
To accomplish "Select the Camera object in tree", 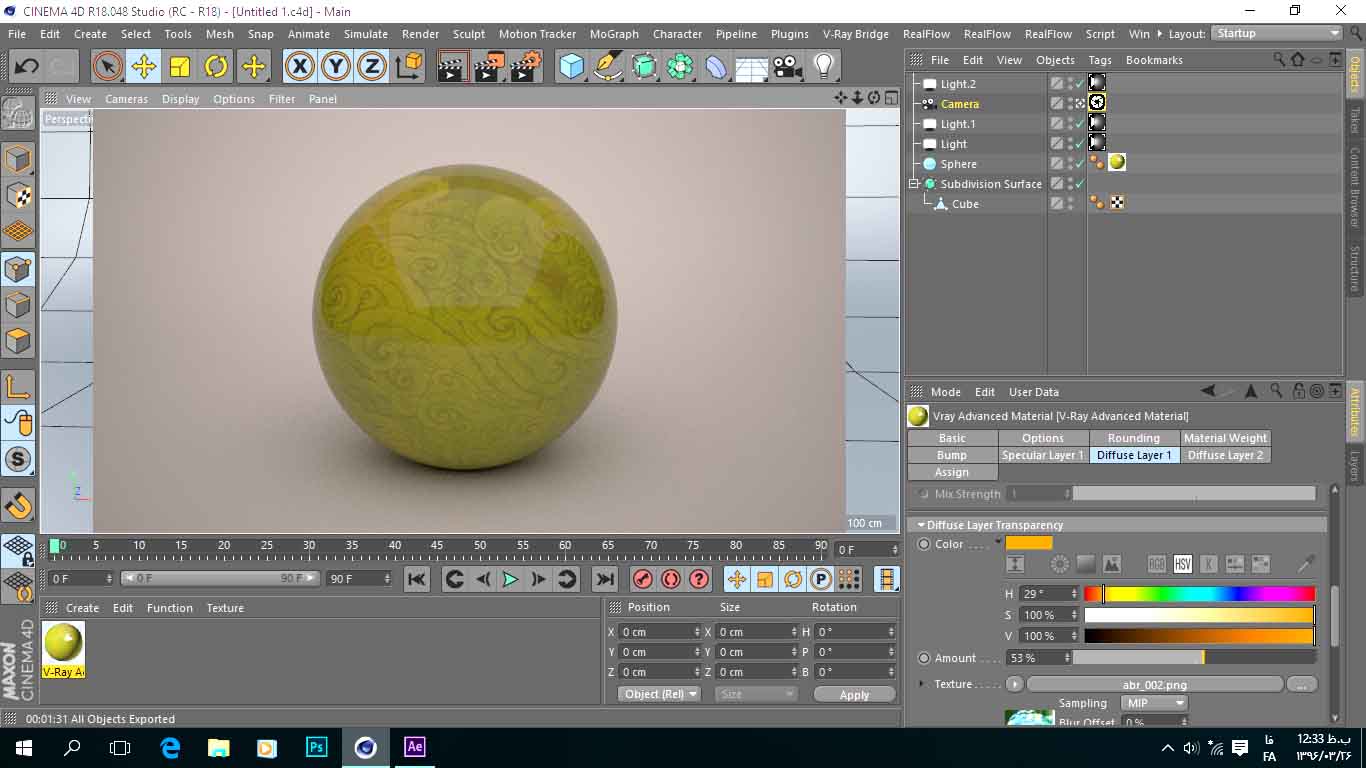I will pos(959,104).
